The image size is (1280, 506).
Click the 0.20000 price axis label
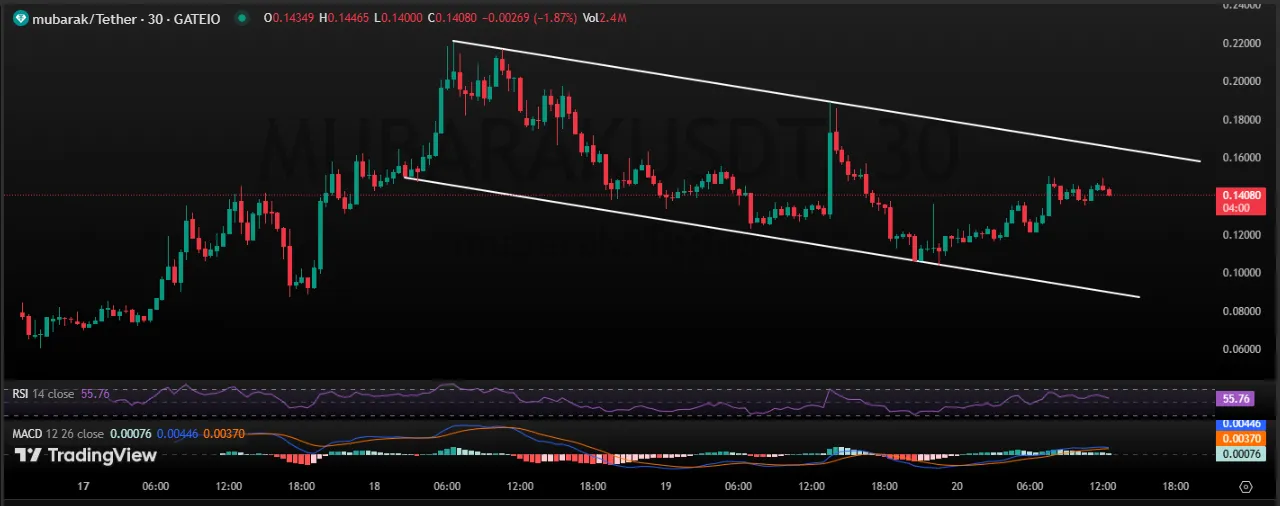pos(1240,81)
